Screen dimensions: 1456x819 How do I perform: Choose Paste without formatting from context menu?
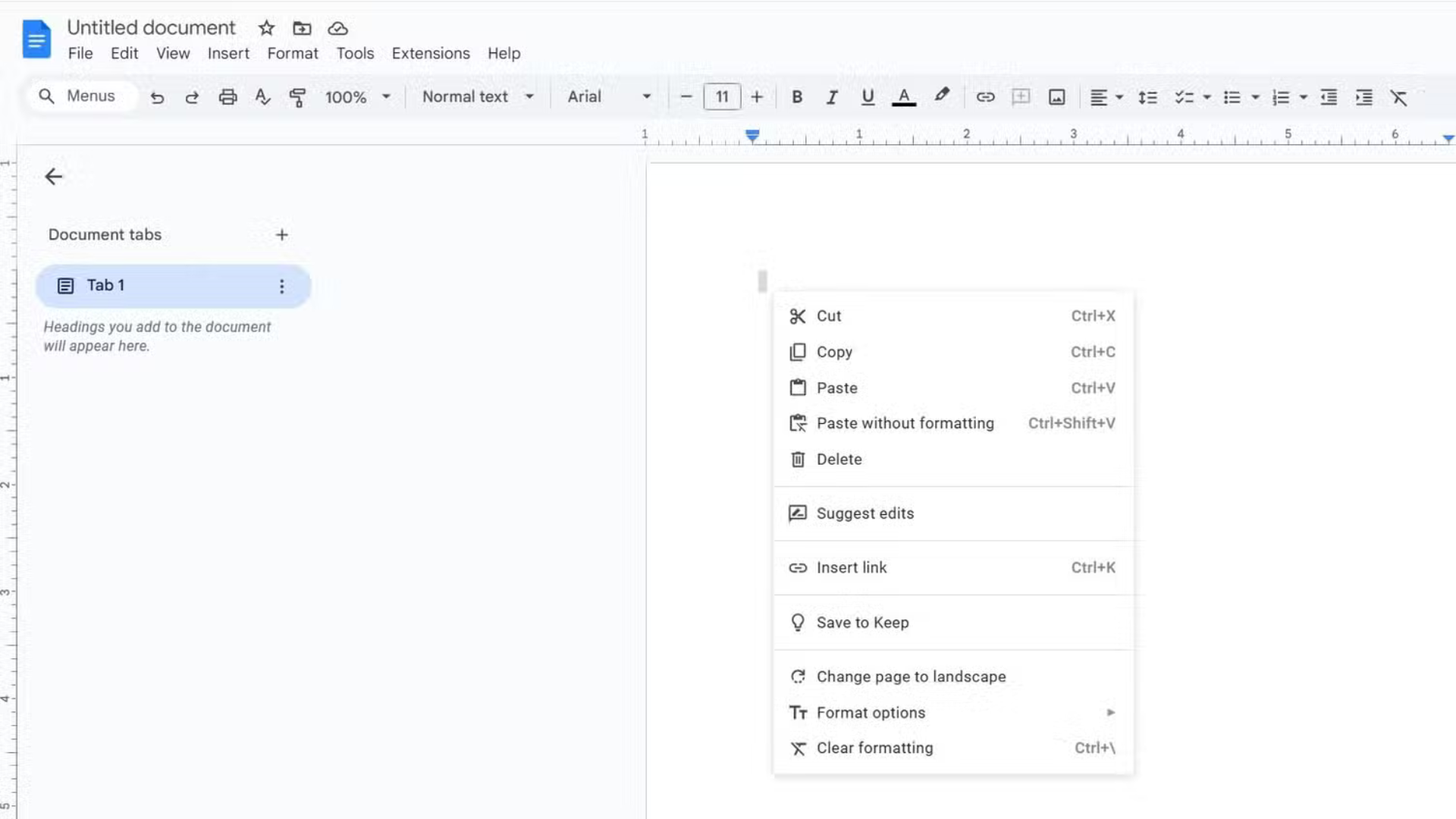point(905,423)
